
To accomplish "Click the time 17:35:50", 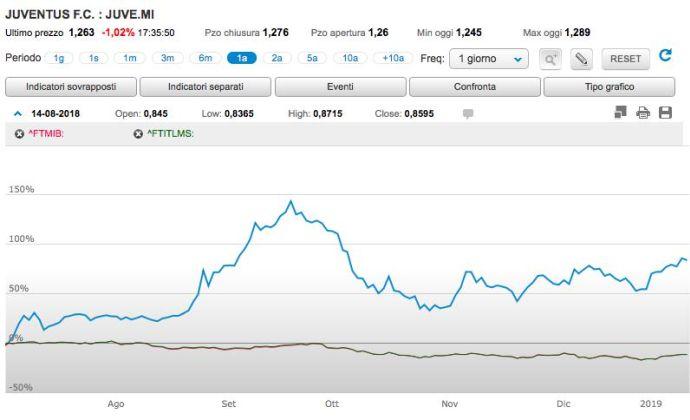I will (x=156, y=33).
